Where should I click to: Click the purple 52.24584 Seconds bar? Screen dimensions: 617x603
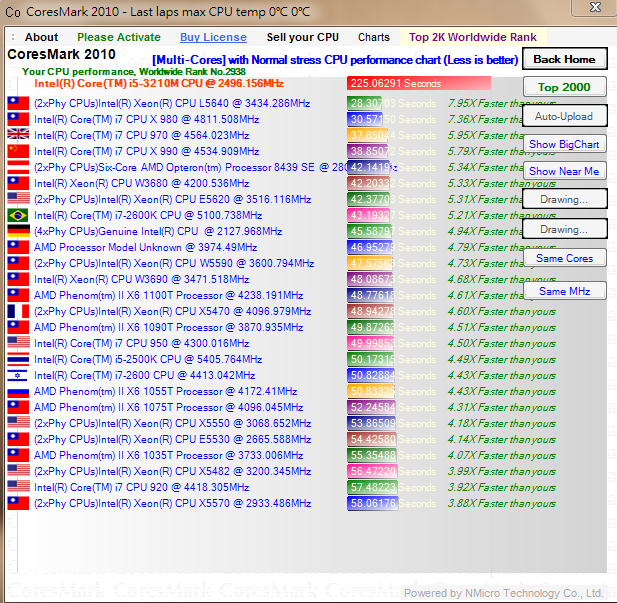pyautogui.click(x=371, y=407)
